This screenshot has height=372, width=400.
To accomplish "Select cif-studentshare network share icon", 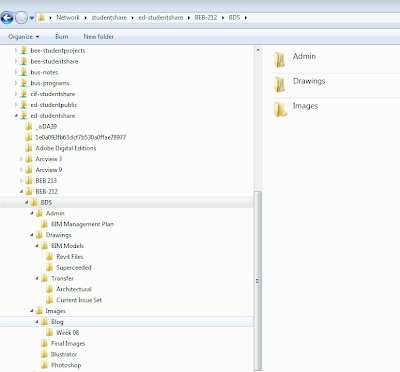I will coord(23,94).
